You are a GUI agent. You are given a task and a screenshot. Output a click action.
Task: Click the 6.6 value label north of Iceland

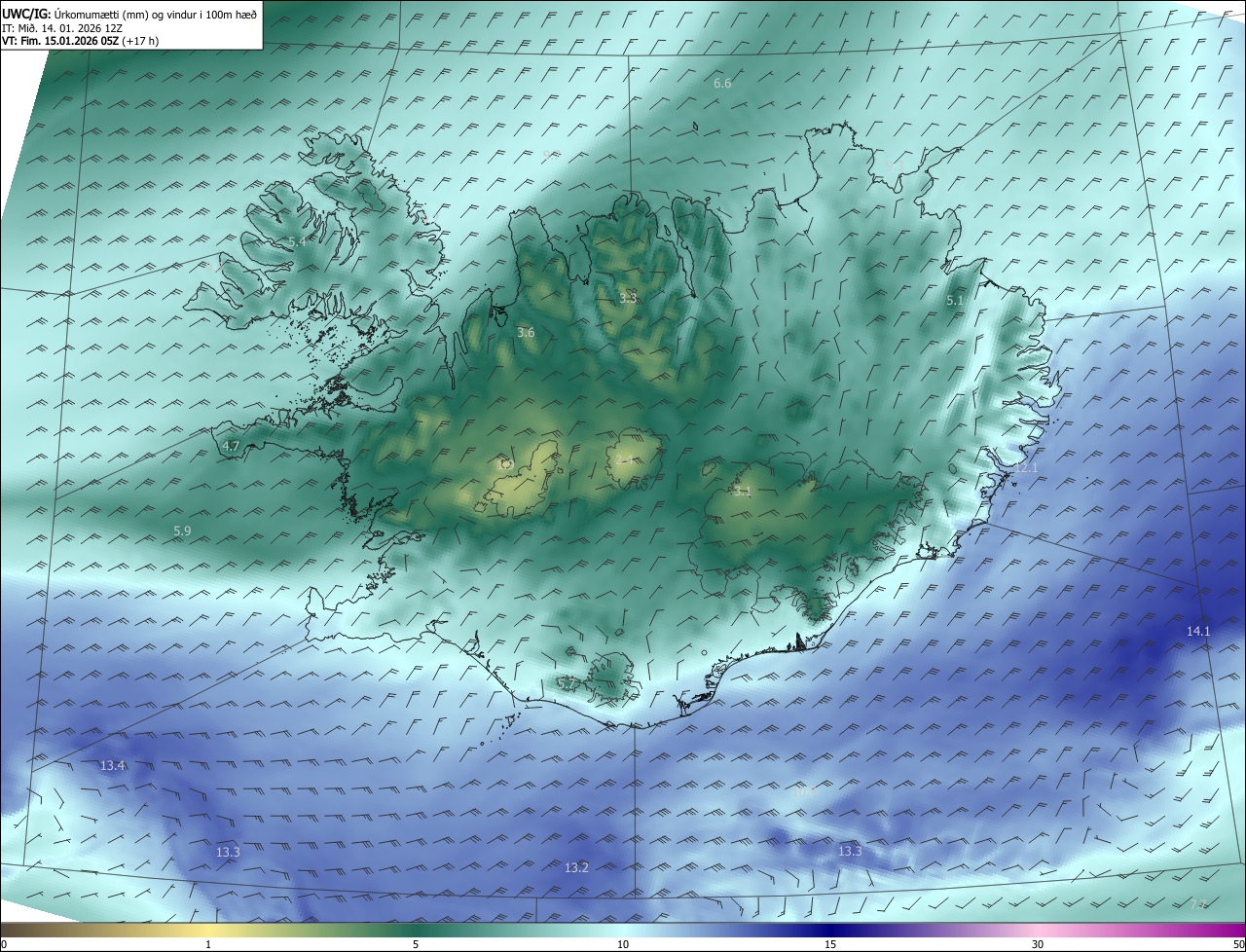click(722, 84)
